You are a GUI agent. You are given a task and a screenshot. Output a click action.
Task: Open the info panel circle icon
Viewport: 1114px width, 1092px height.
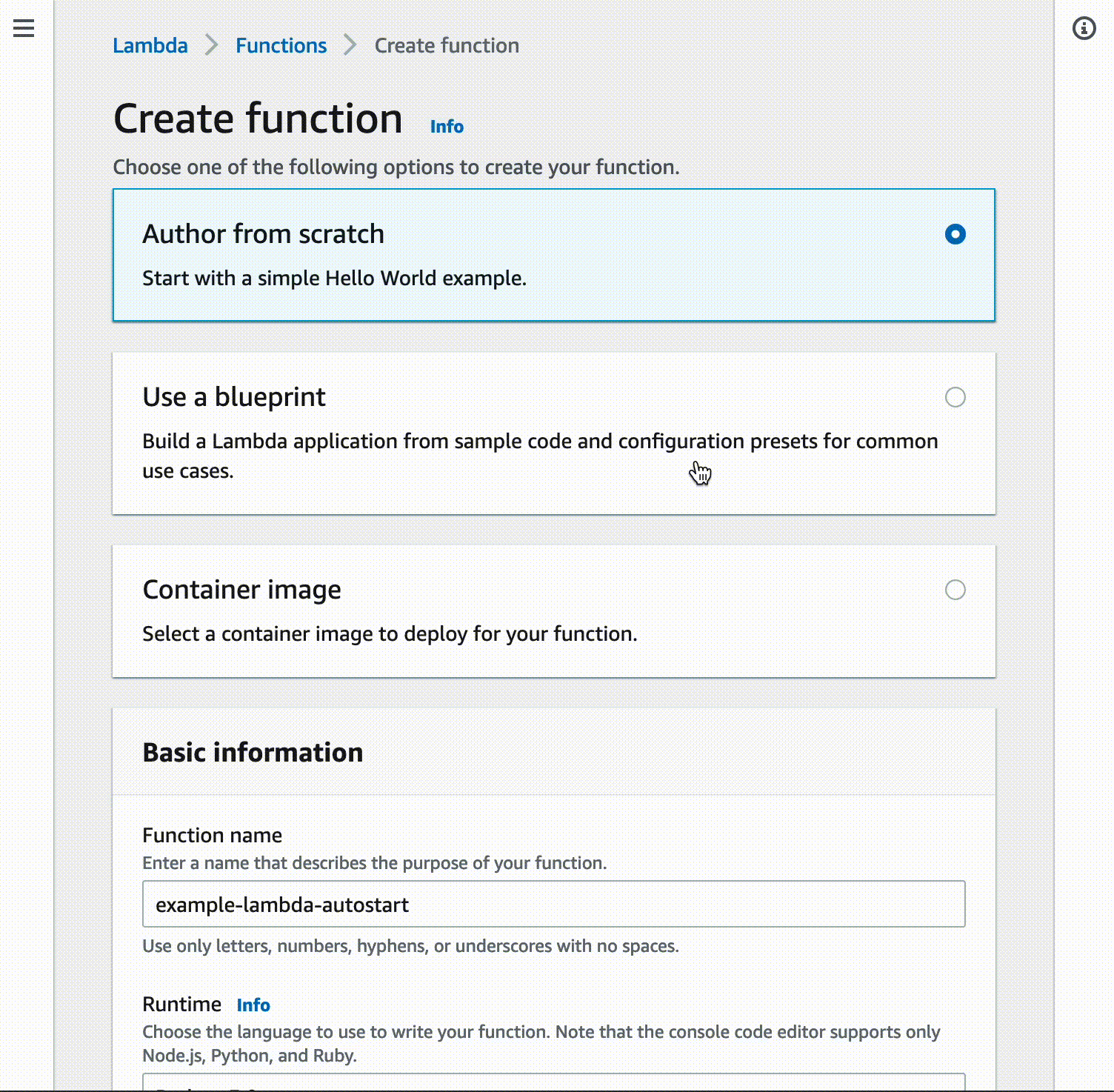pos(1084,28)
